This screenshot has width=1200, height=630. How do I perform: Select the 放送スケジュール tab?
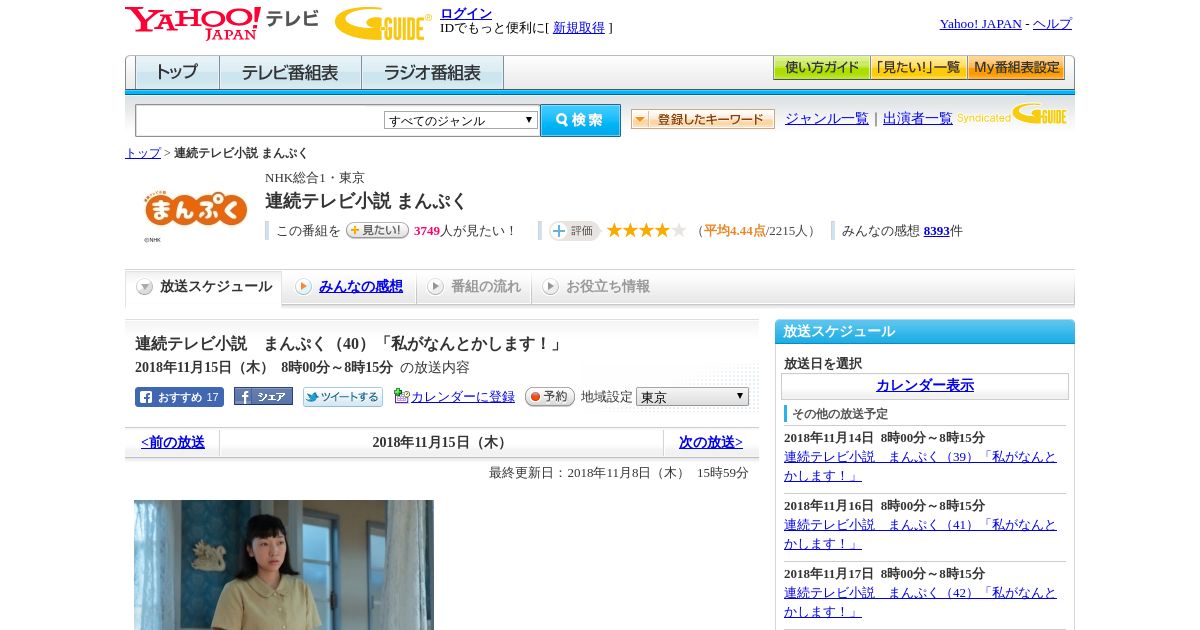(203, 288)
